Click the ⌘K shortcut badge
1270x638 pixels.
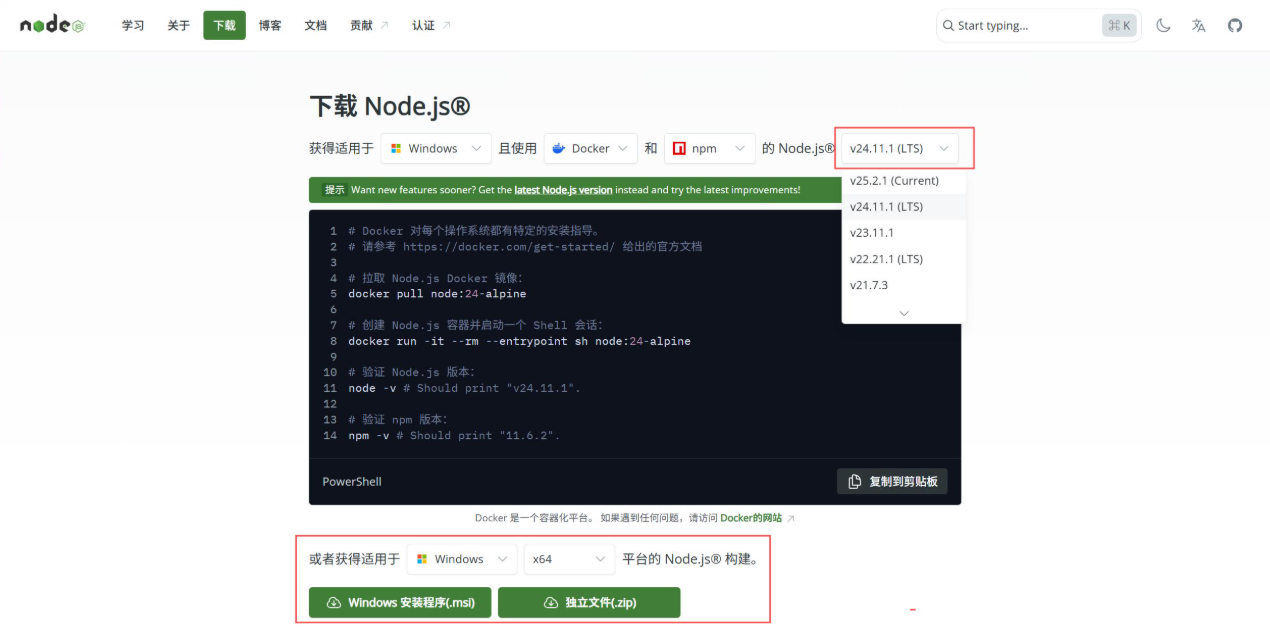(x=1120, y=26)
